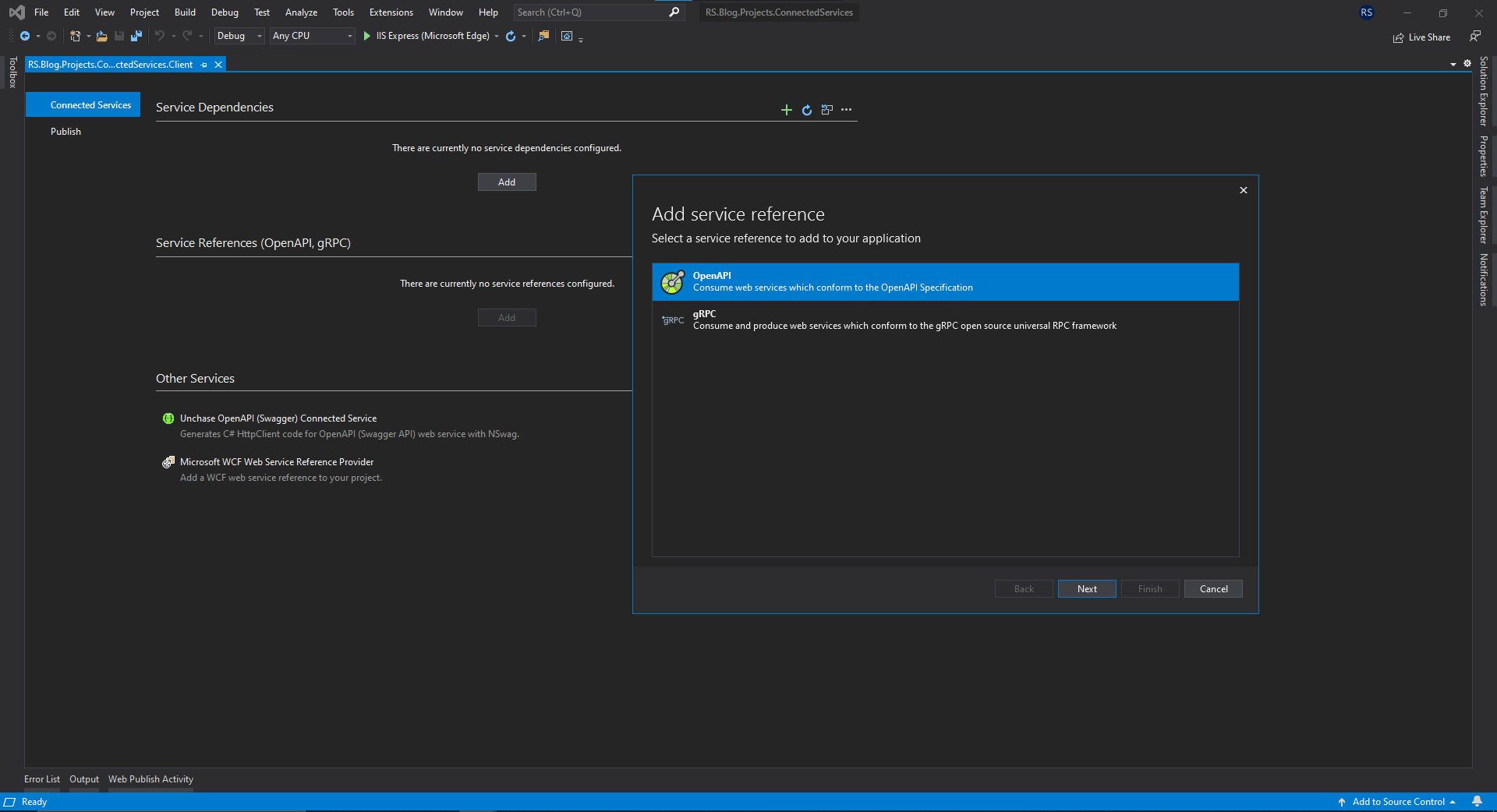This screenshot has height=812, width=1497.
Task: Switch to the Publish side tab
Action: (x=65, y=132)
